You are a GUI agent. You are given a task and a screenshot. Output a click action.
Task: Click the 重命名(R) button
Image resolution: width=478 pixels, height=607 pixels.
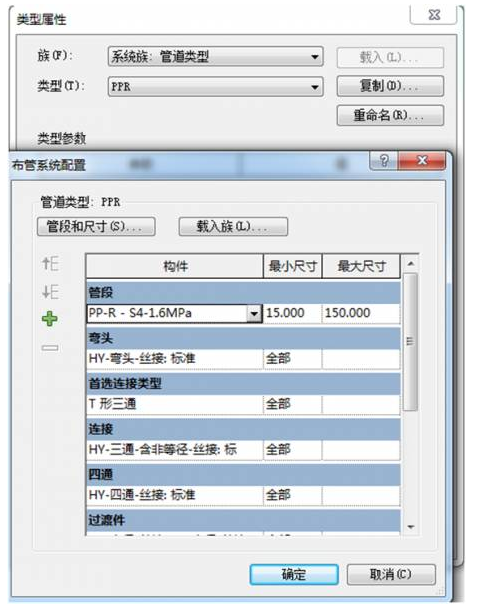click(x=390, y=115)
